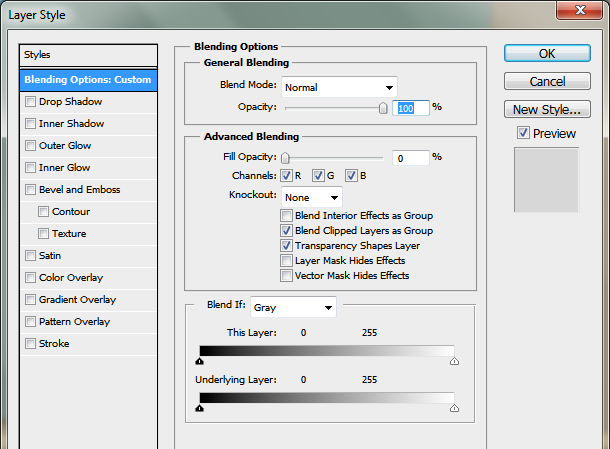Open the Drop Shadow settings row
Image resolution: width=610 pixels, height=449 pixels.
click(x=88, y=102)
